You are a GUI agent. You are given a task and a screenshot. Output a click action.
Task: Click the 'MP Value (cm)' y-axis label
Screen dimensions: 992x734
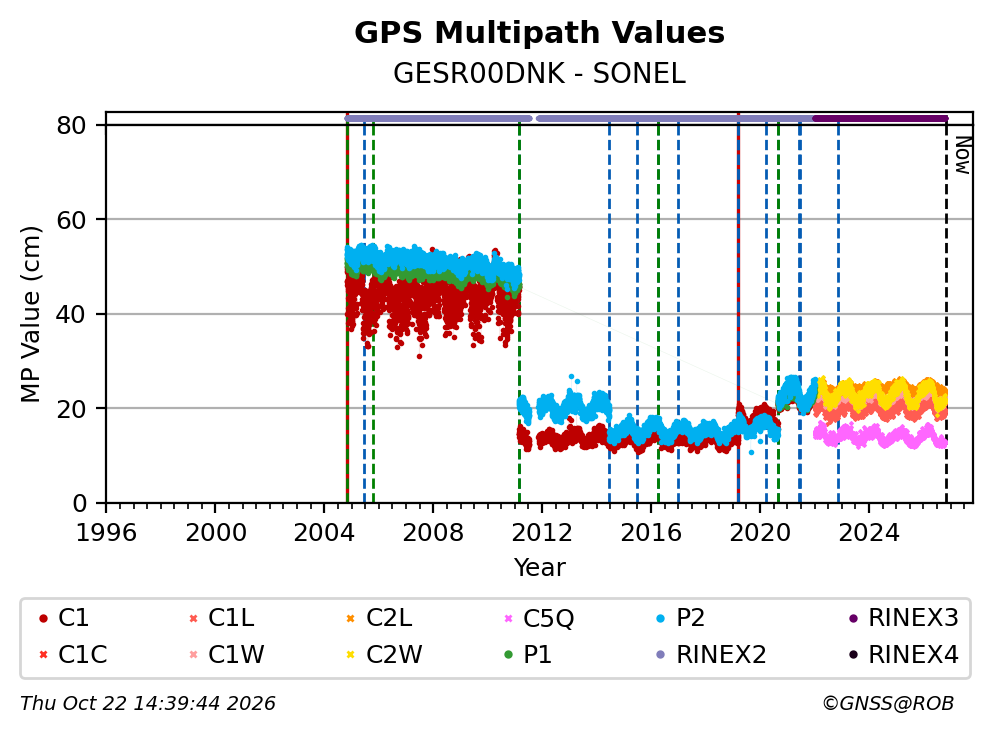(x=30, y=314)
